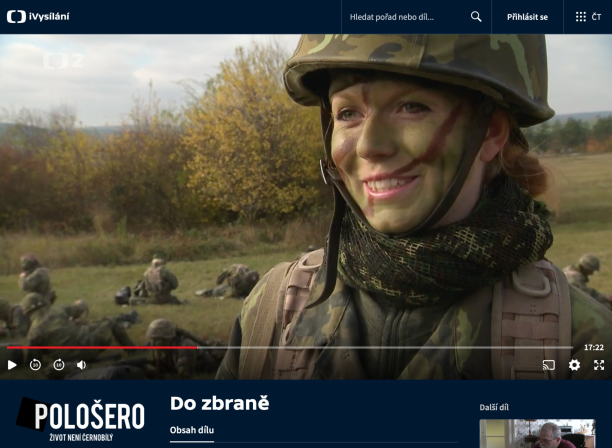
Task: Click the 'Další díl' heading
Action: 494,407
